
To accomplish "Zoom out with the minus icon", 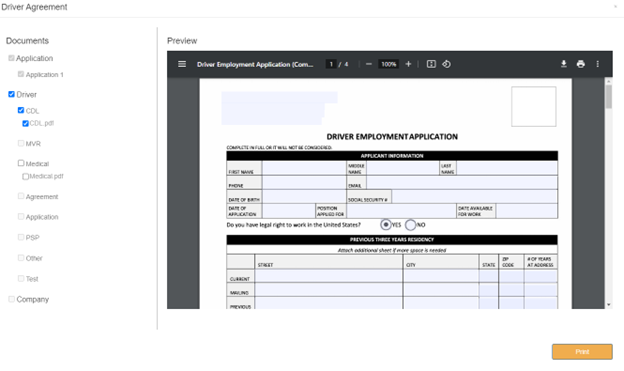I will click(x=369, y=64).
